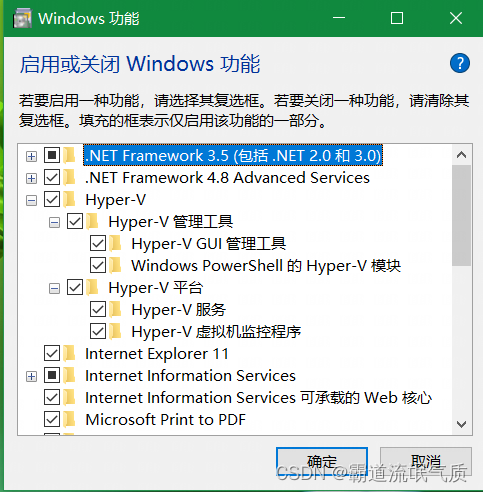Click the Windows Features title bar icon
The width and height of the screenshot is (483, 492).
click(x=22, y=18)
